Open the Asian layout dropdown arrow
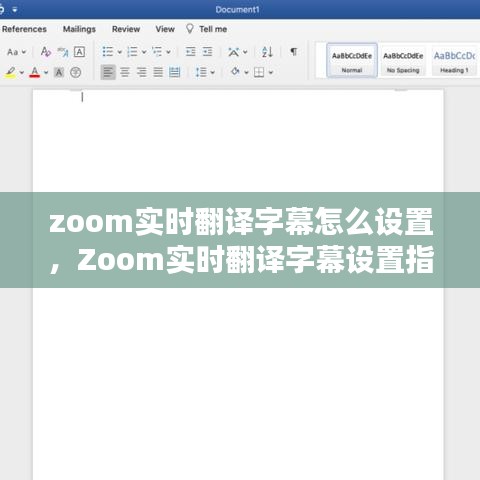Viewport: 480px width, 480px height. click(x=245, y=52)
